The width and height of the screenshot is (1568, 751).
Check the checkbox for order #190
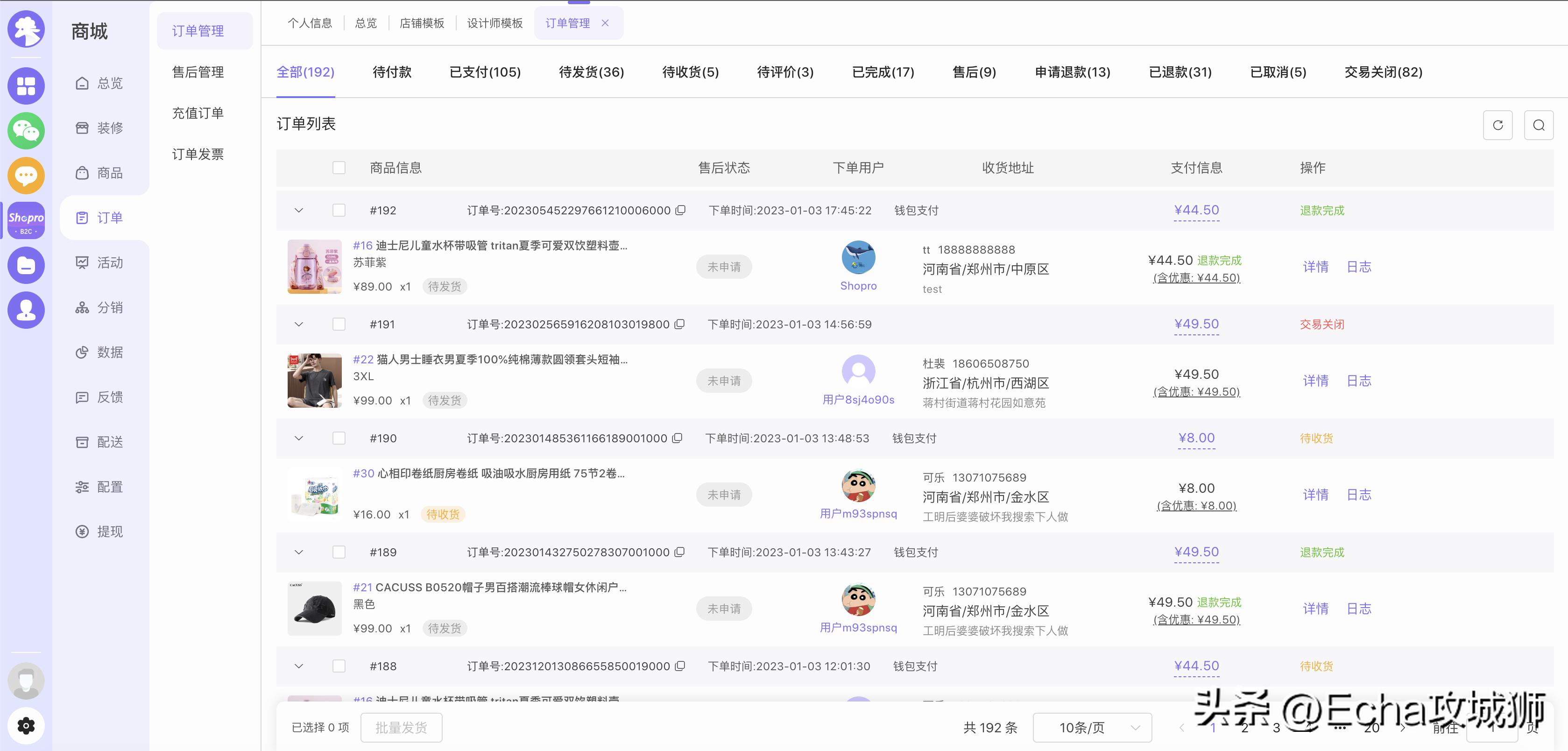(339, 438)
